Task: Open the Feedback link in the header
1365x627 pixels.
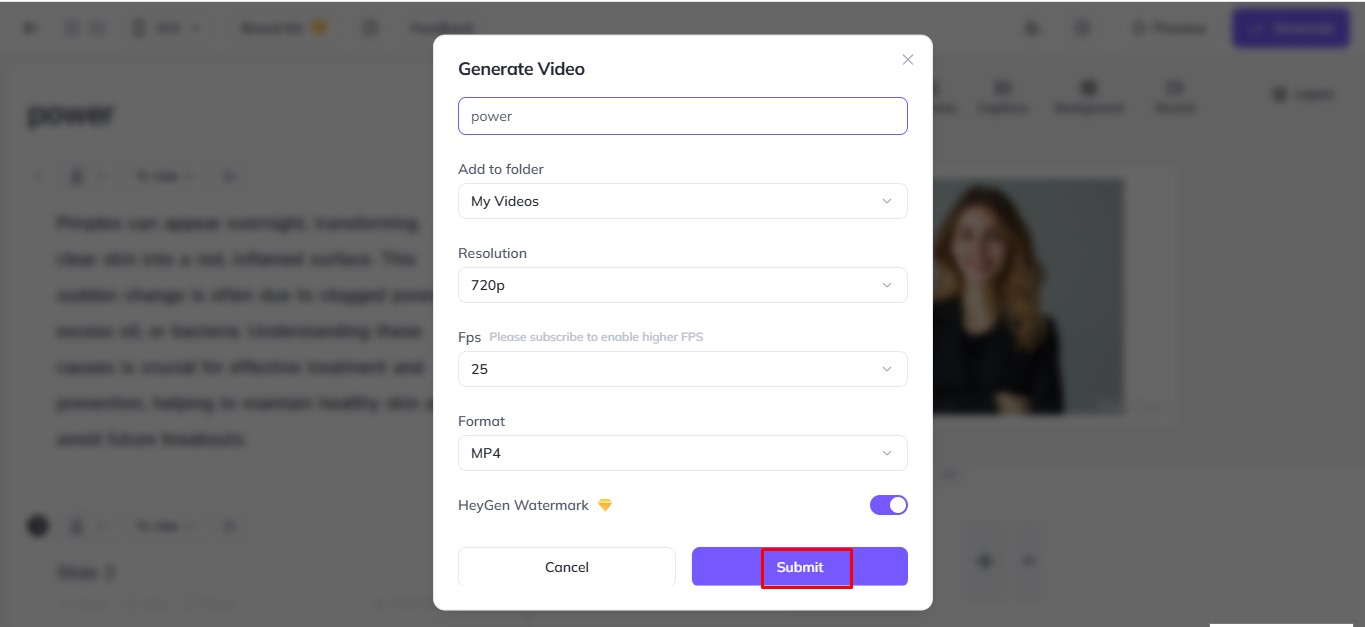Action: 441,29
